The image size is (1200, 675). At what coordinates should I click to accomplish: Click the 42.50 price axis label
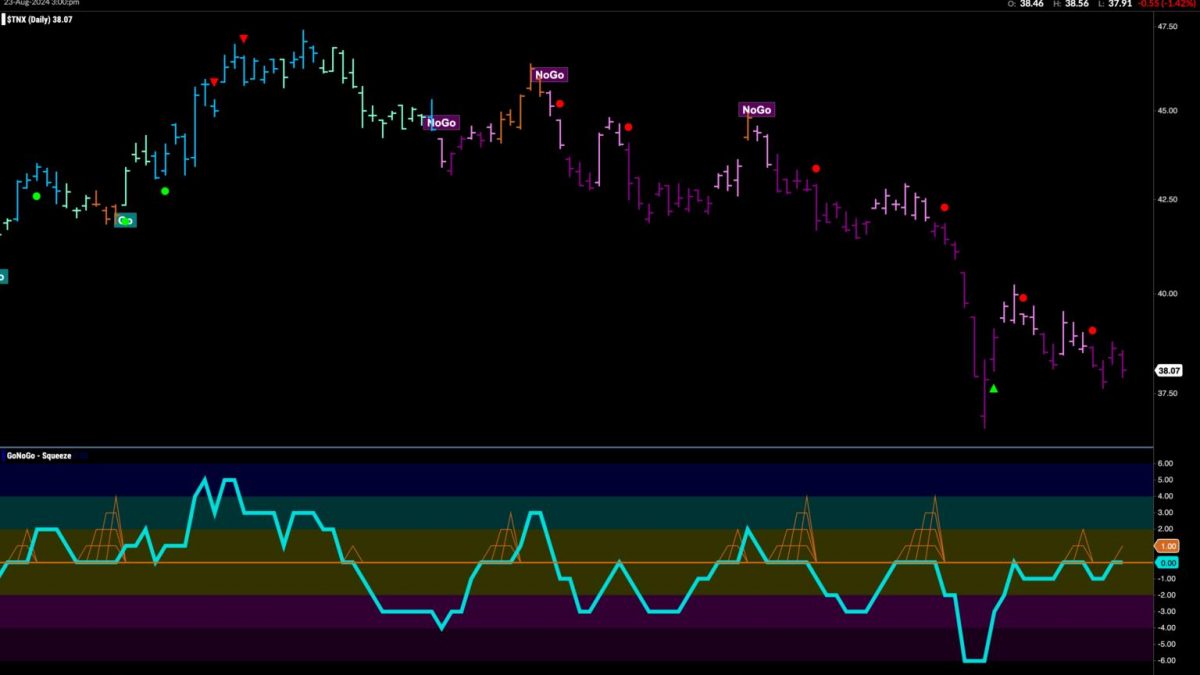(x=1167, y=199)
